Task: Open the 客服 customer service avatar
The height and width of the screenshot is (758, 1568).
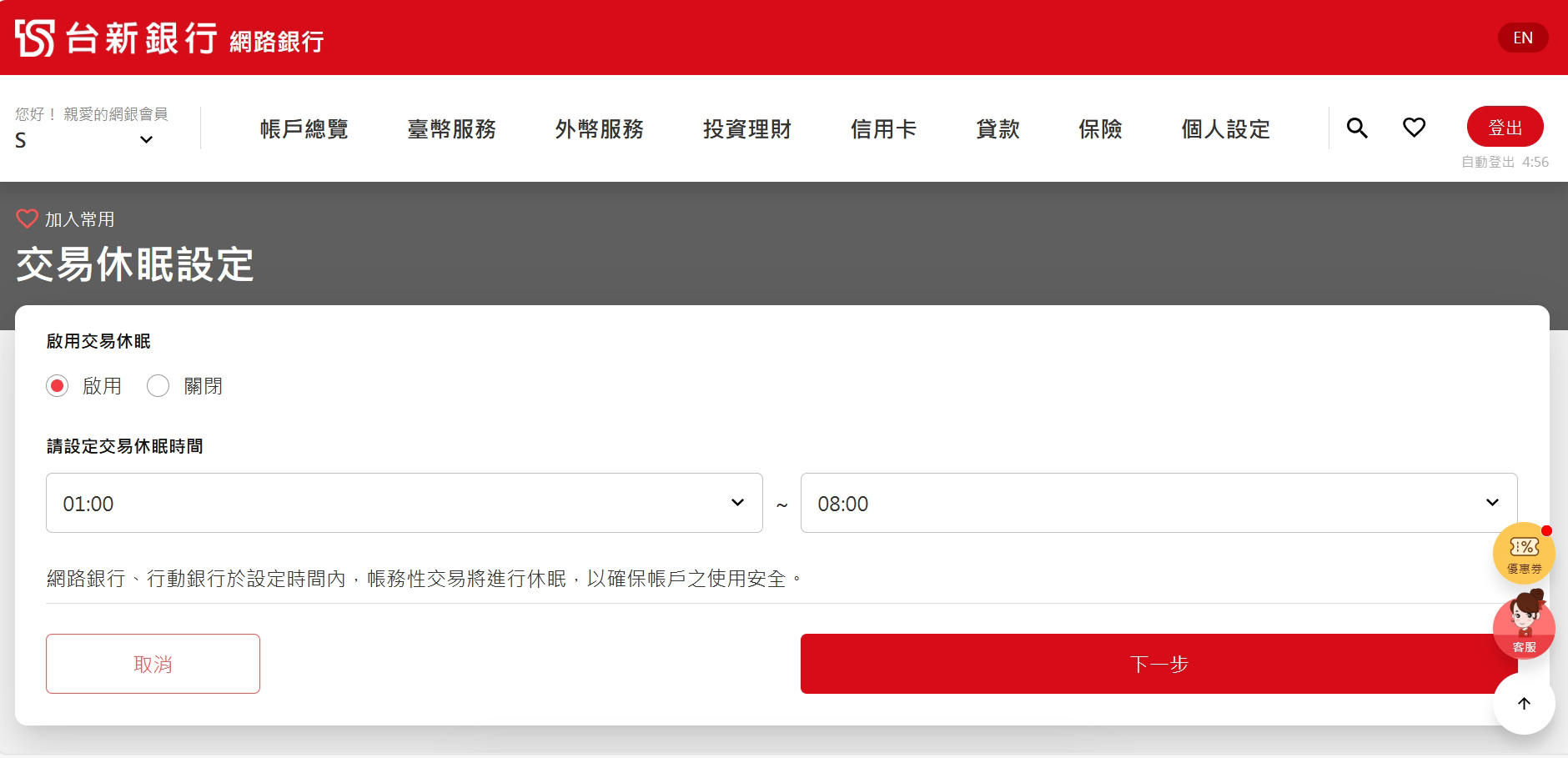Action: point(1523,625)
